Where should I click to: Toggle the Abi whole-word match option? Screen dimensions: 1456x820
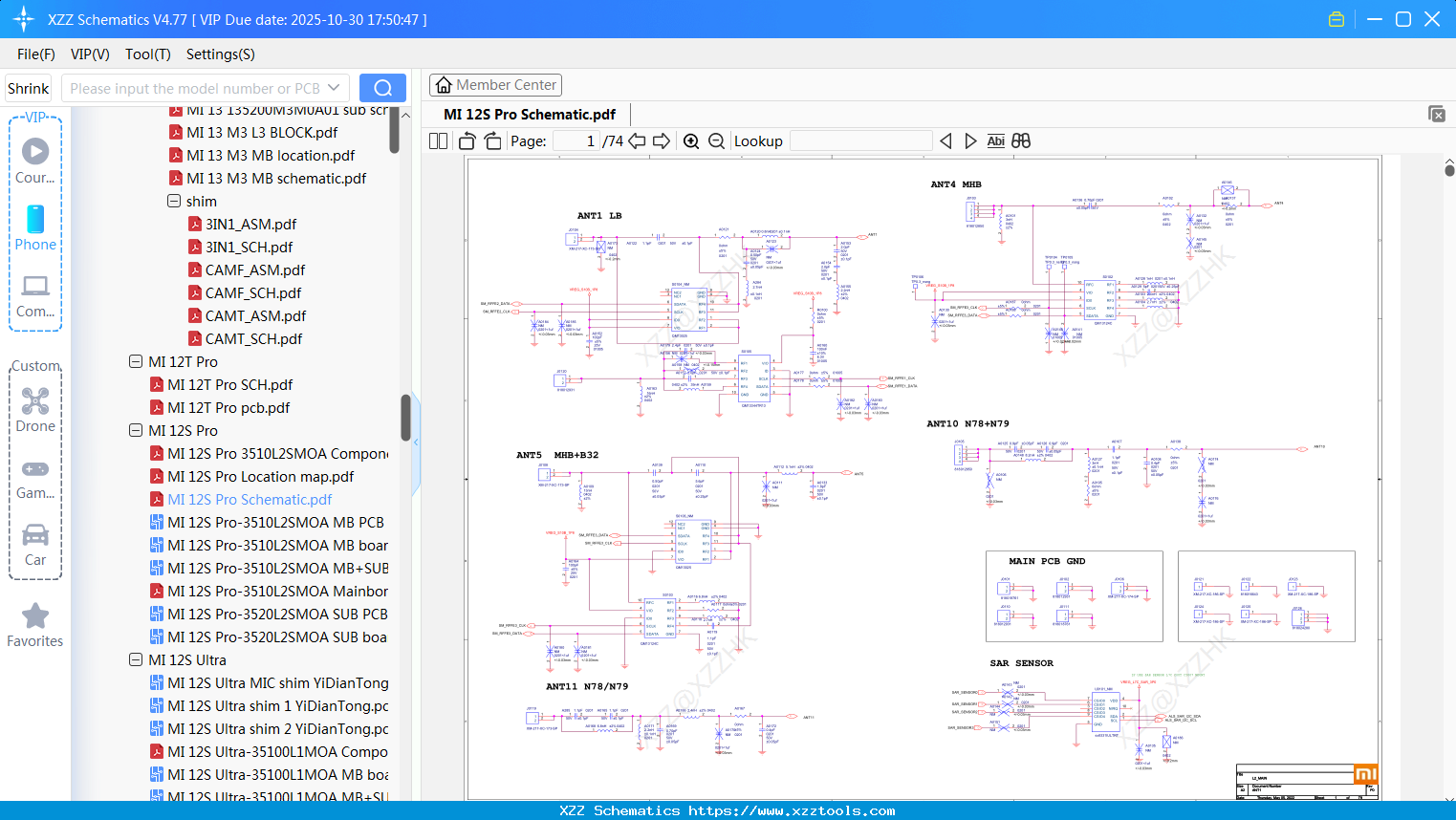(994, 140)
